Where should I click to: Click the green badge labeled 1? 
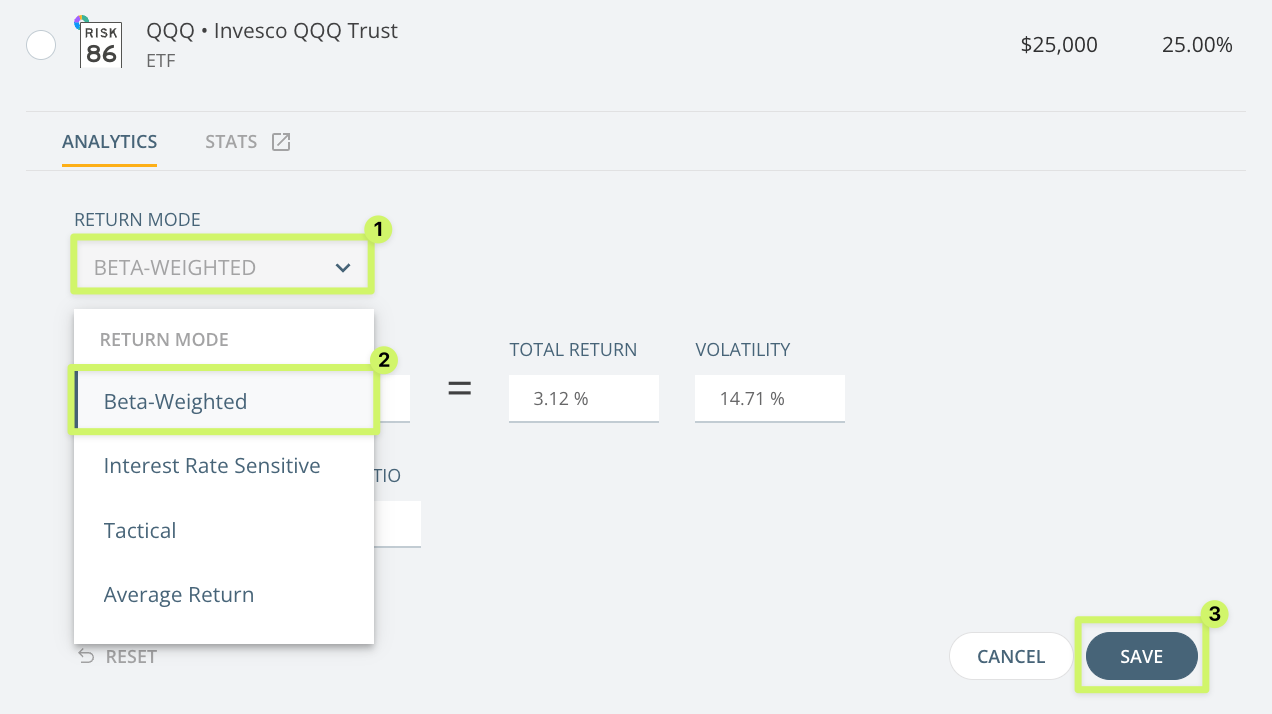coord(377,229)
